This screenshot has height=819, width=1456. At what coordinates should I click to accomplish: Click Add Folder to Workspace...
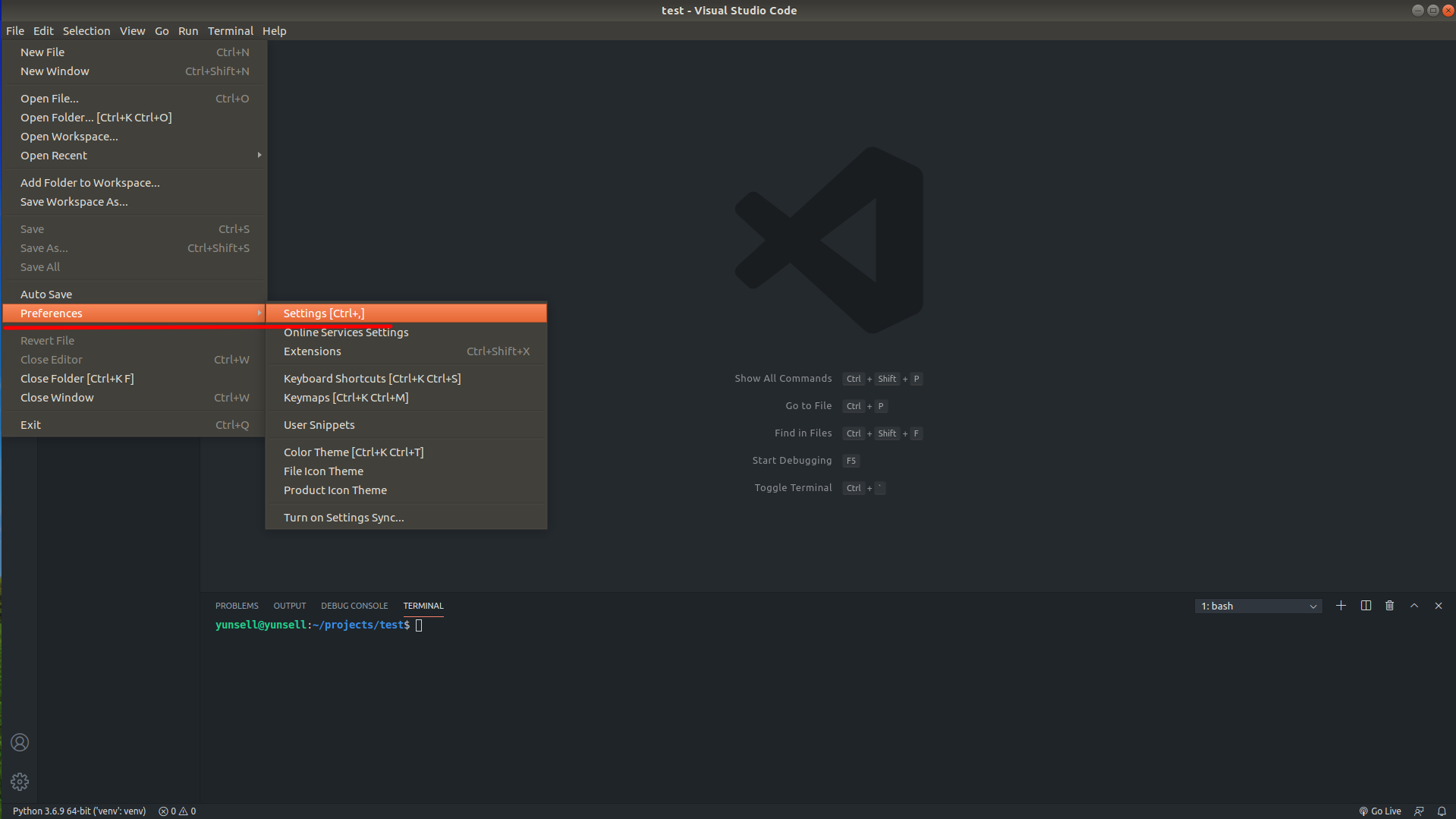coord(134,183)
